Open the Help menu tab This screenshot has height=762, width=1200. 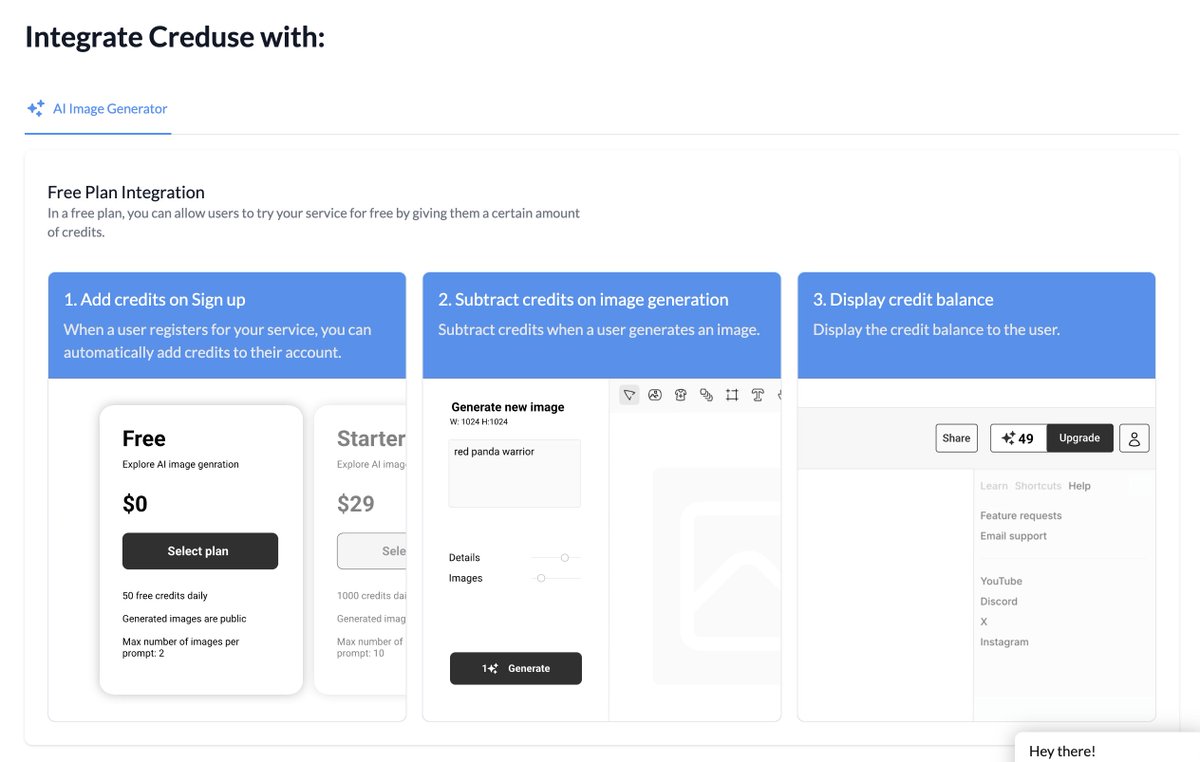[1079, 486]
